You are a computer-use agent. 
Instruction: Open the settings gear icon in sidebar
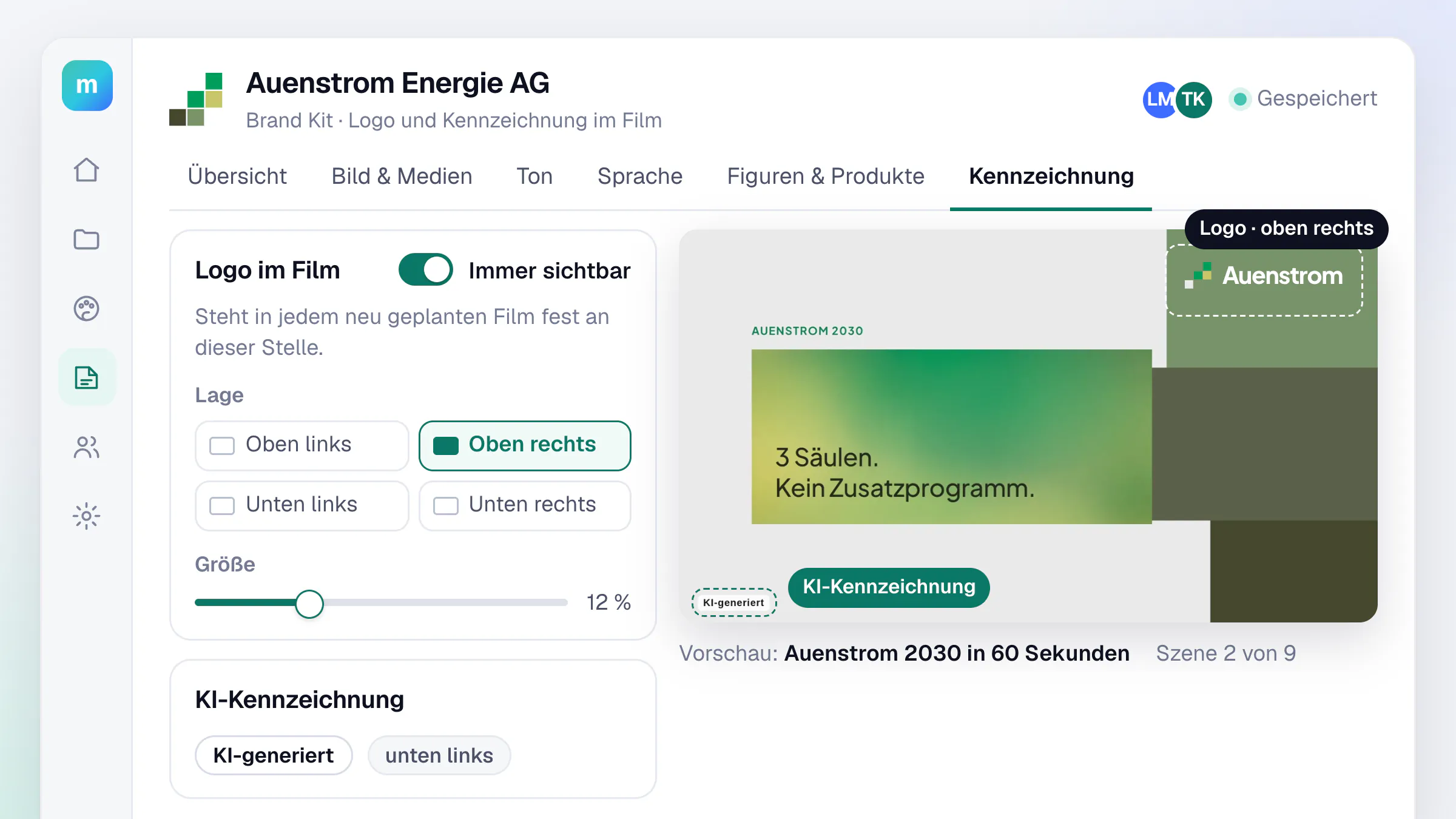pyautogui.click(x=86, y=516)
